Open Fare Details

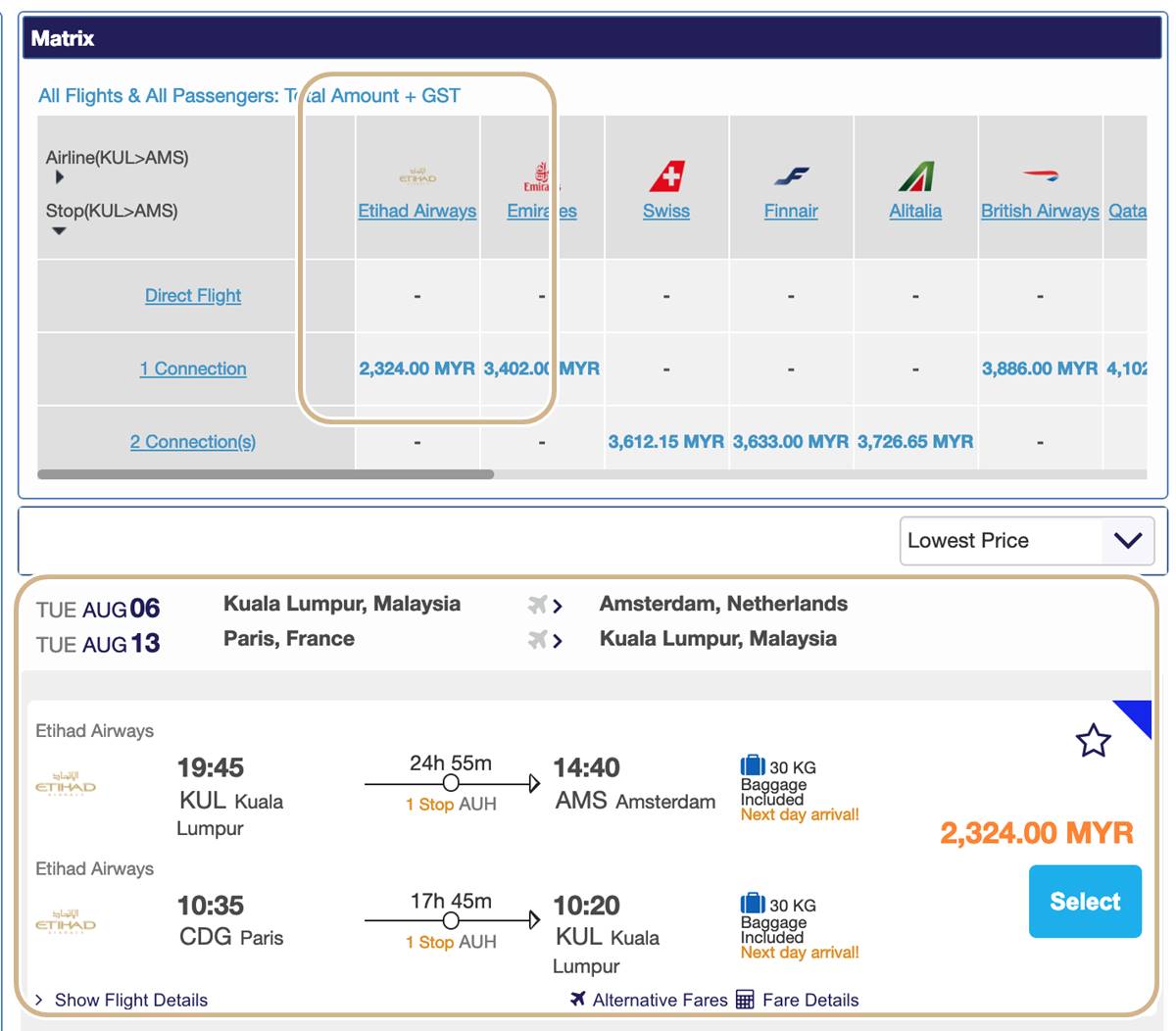click(x=810, y=1000)
